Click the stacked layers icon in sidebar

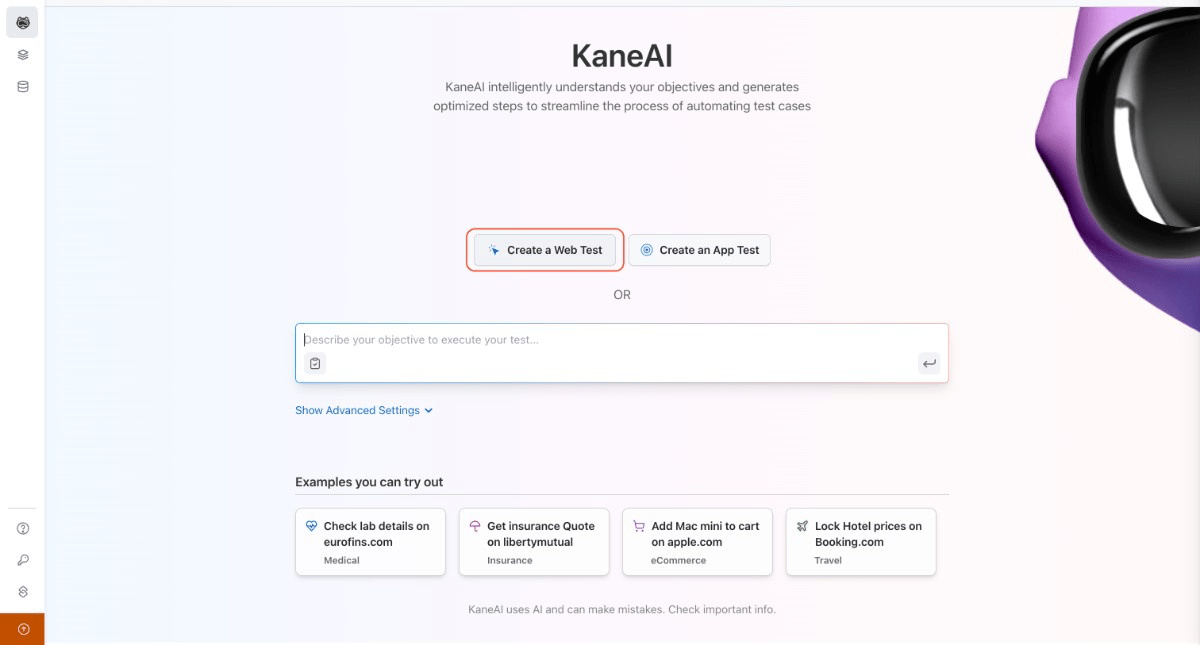[22, 55]
